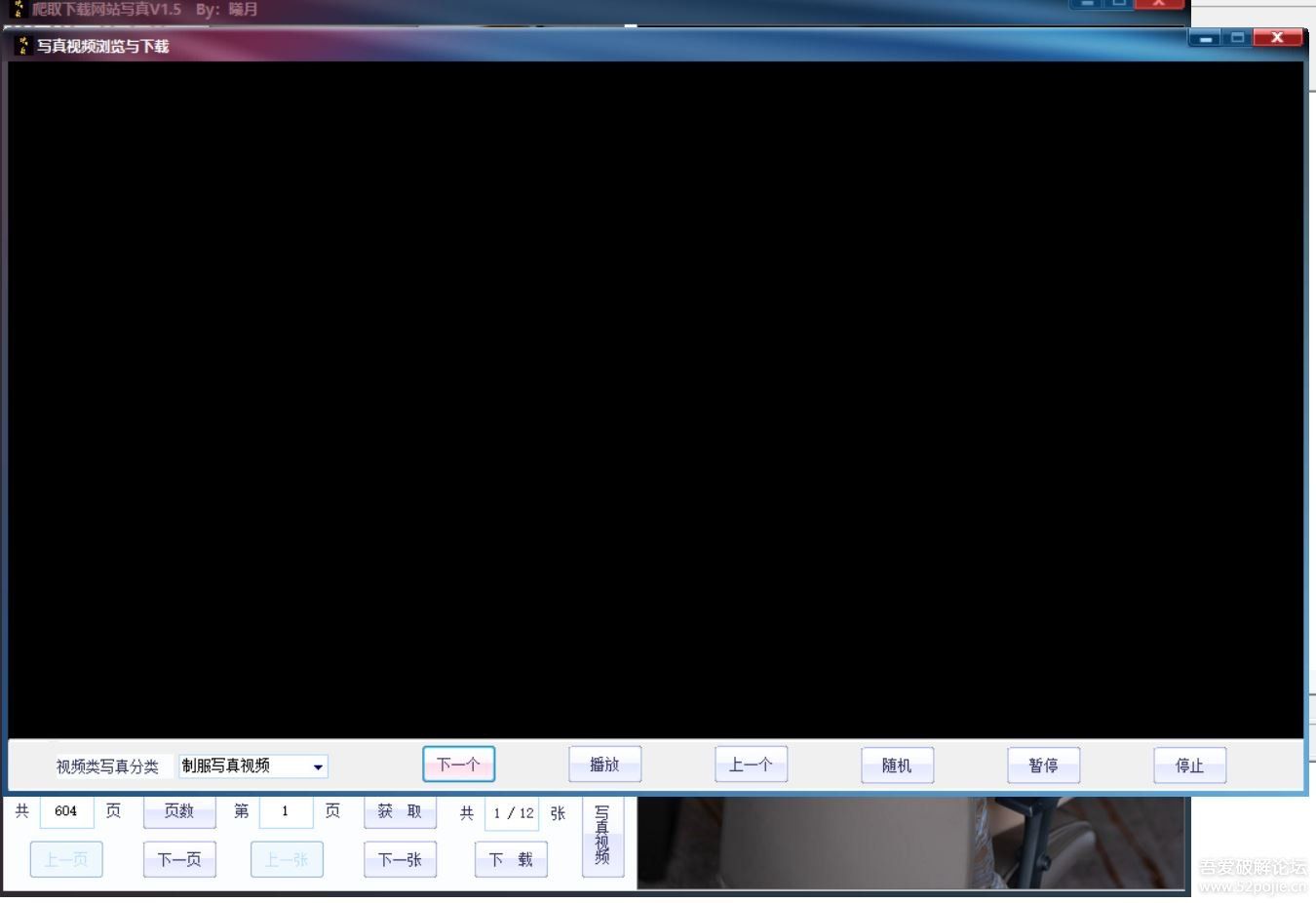The height and width of the screenshot is (903, 1316).
Task: Click the total pages field showing 604
Action: point(66,811)
